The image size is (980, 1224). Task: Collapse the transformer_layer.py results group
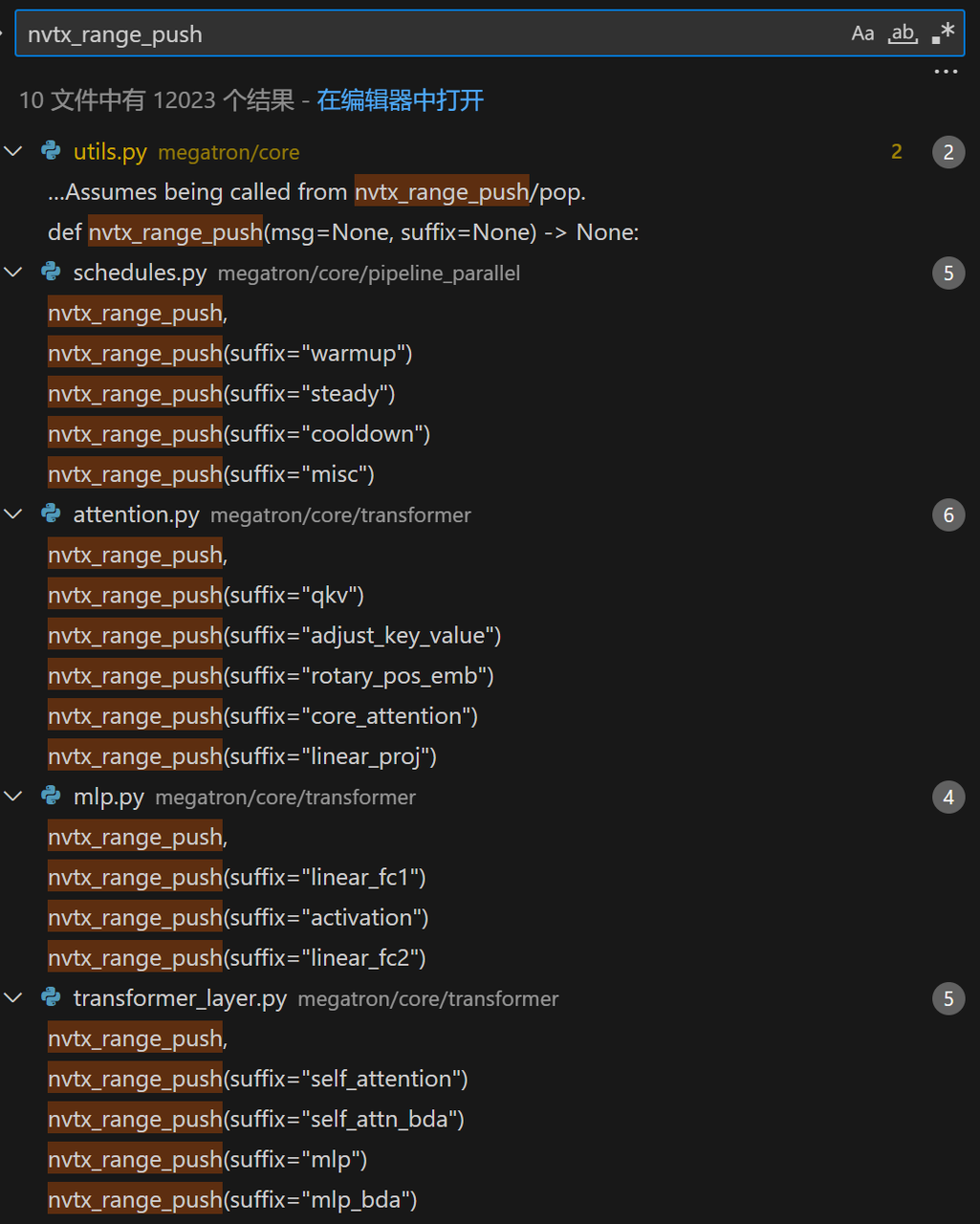(x=14, y=998)
